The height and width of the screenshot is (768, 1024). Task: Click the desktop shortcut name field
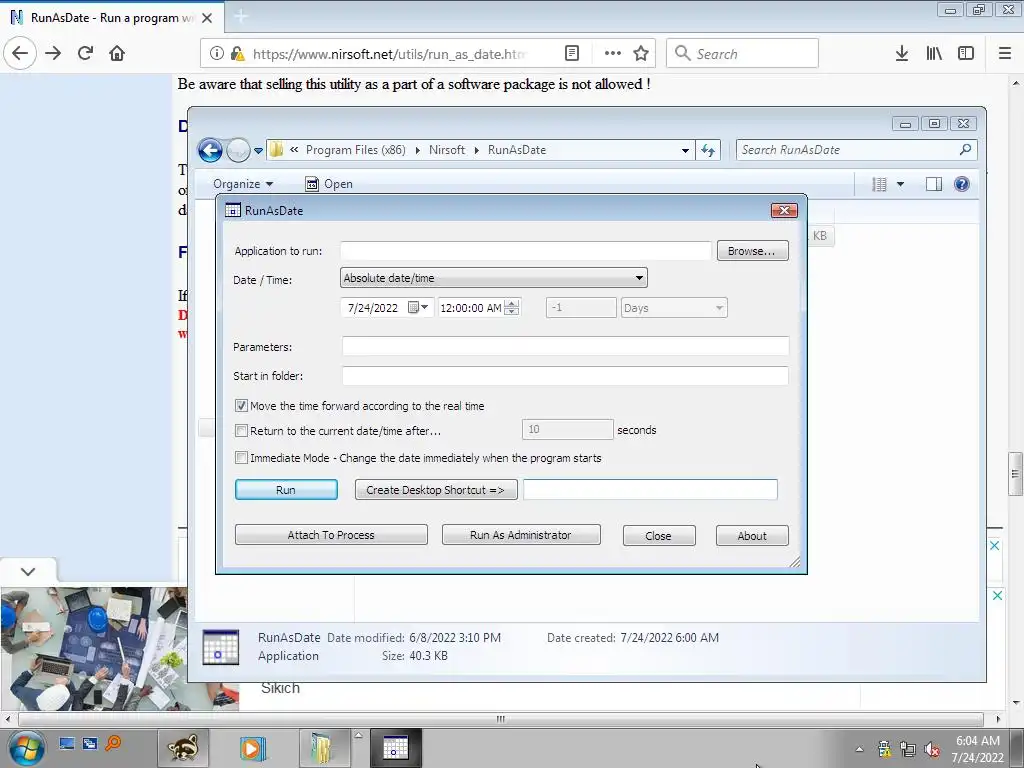(x=650, y=490)
